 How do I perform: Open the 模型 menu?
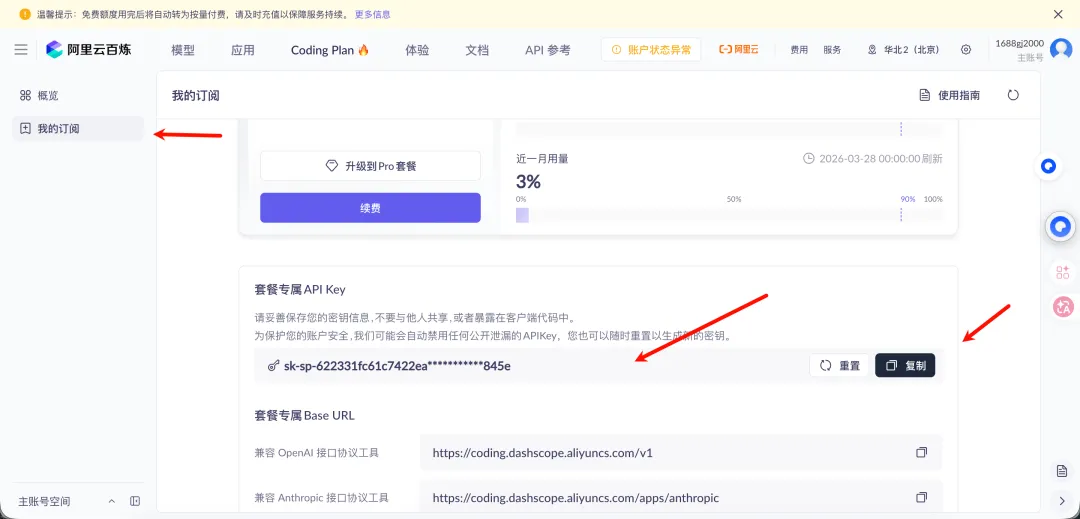pyautogui.click(x=183, y=50)
